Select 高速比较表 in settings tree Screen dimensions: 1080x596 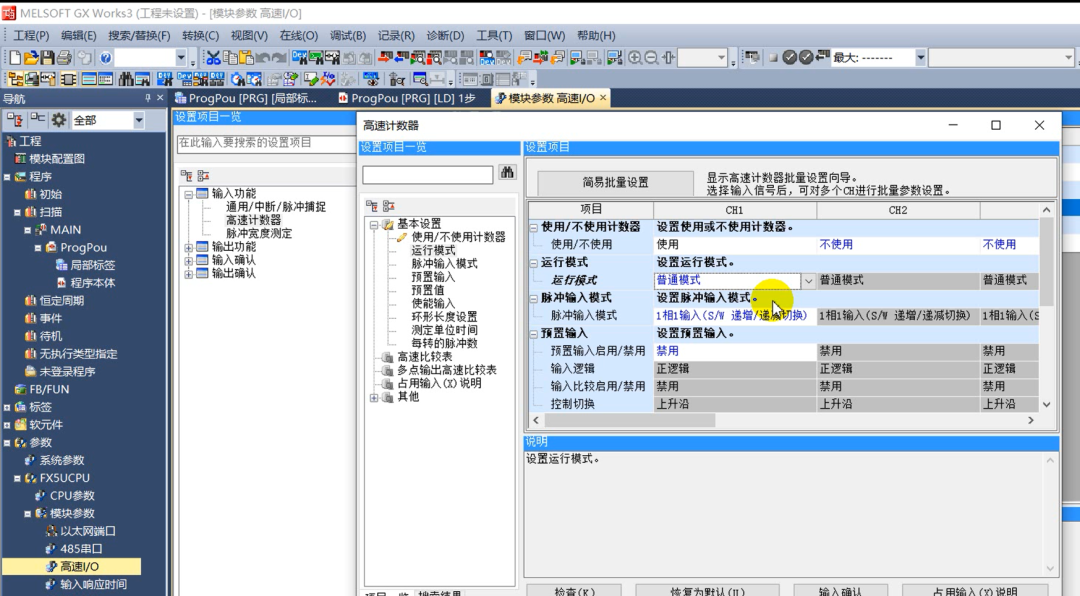tap(424, 357)
